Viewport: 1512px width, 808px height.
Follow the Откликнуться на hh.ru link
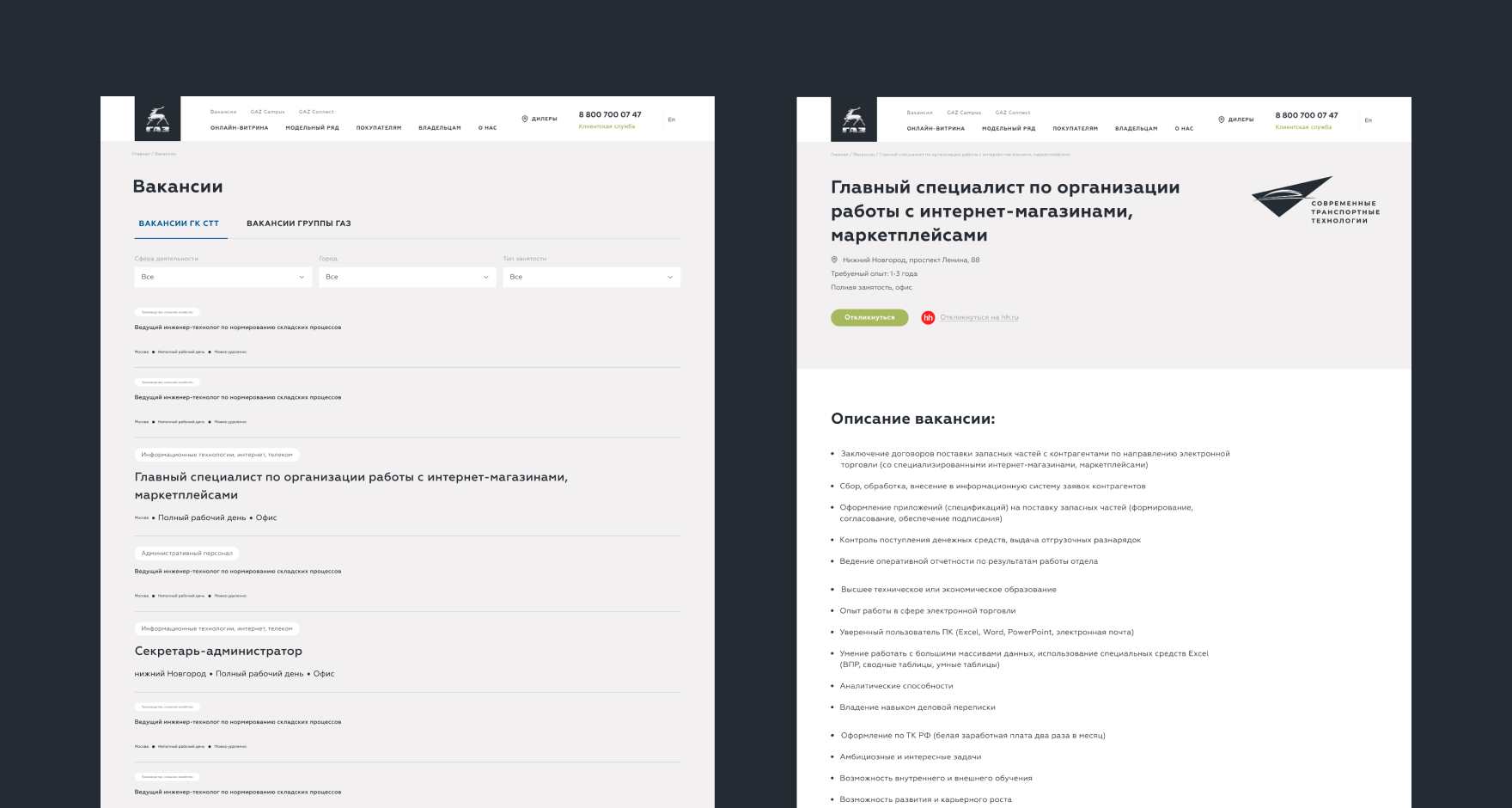(x=980, y=317)
